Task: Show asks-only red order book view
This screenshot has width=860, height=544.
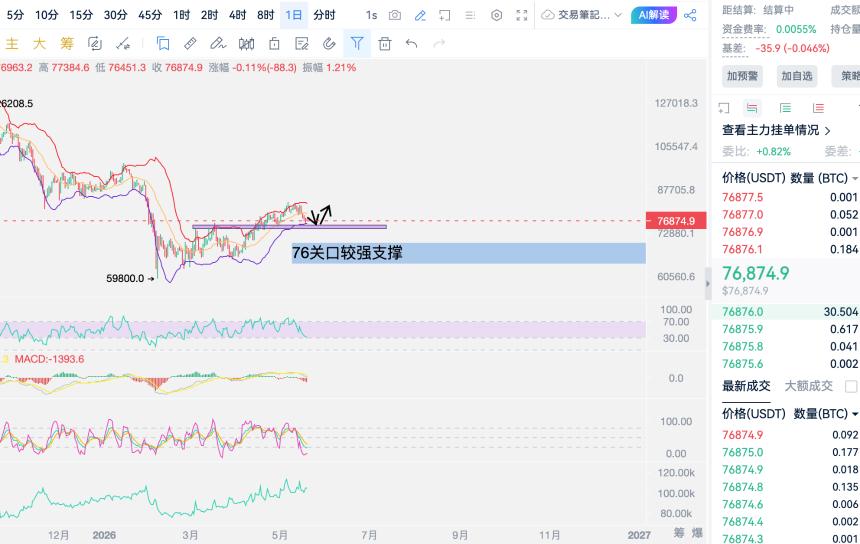Action: coord(818,108)
